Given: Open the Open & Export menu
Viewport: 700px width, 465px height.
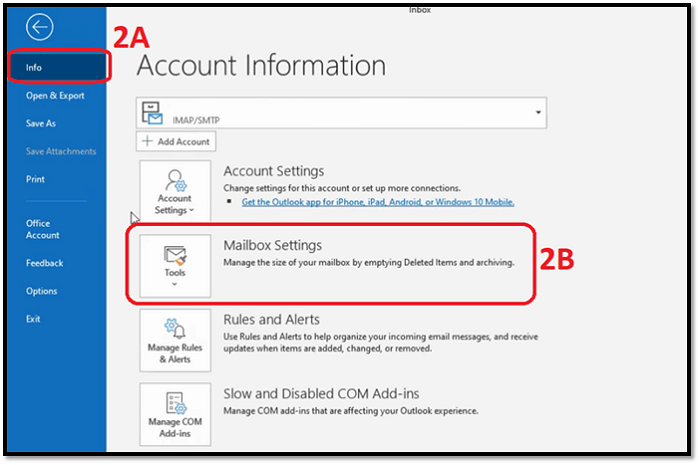Looking at the screenshot, I should click(55, 95).
